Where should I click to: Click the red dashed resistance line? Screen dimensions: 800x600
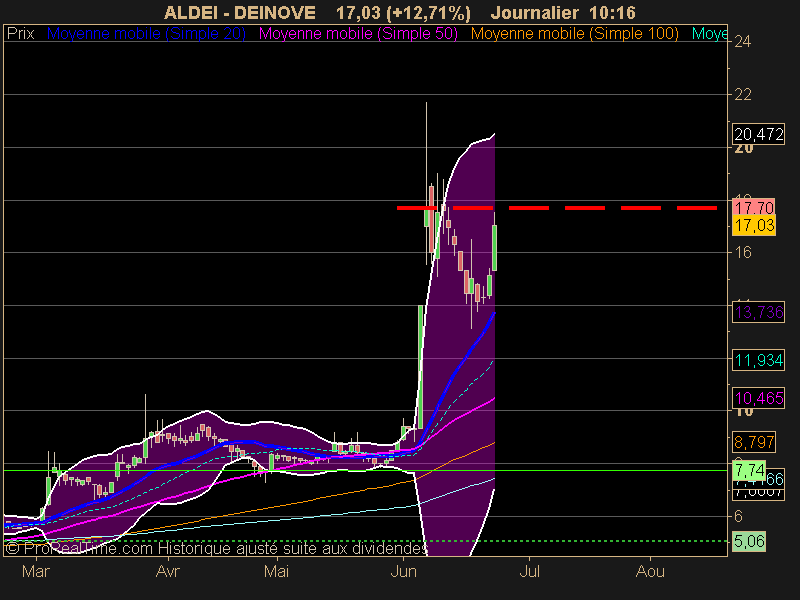pos(557,208)
